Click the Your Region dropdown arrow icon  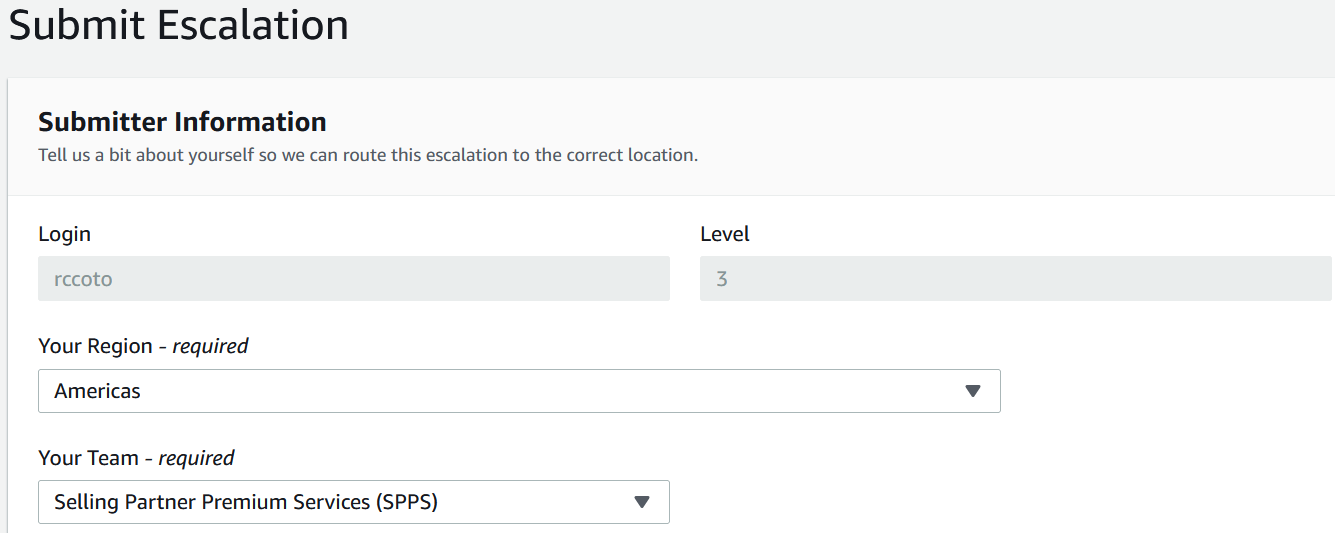click(972, 391)
